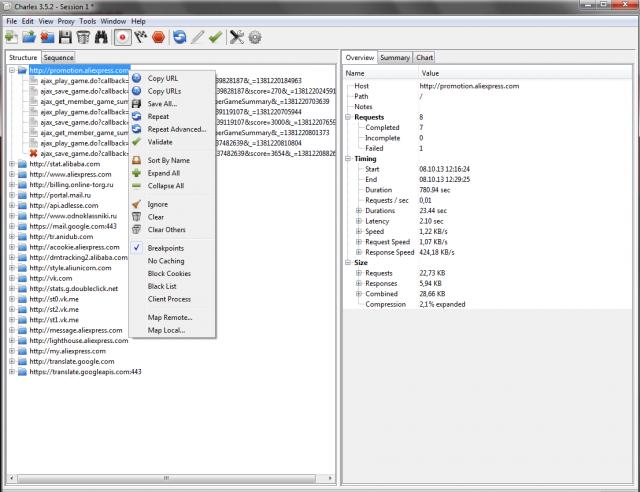Viewport: 640px width, 492px height.
Task: Enable Black List in context menu
Action: tap(172, 286)
